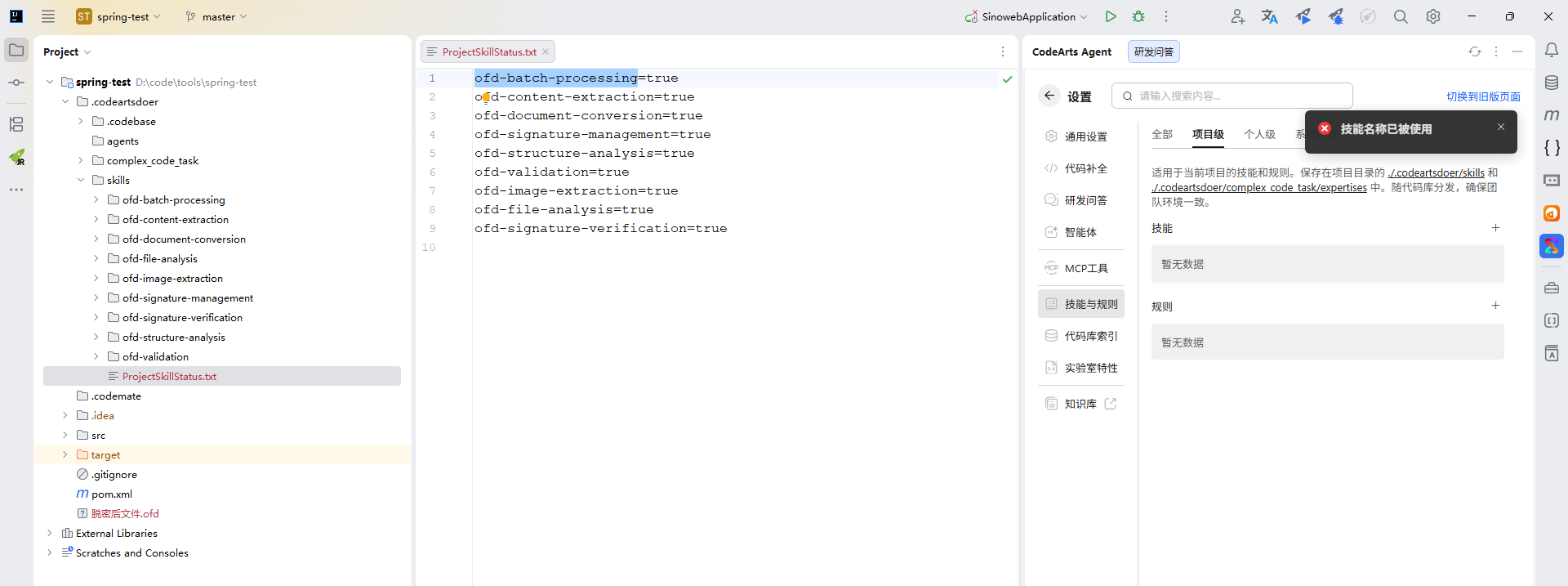Open Search Everywhere magnifier icon

point(1401,16)
